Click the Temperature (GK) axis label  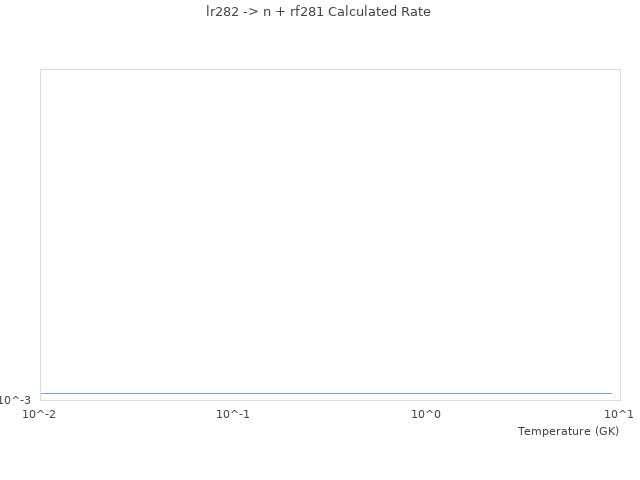tap(568, 431)
